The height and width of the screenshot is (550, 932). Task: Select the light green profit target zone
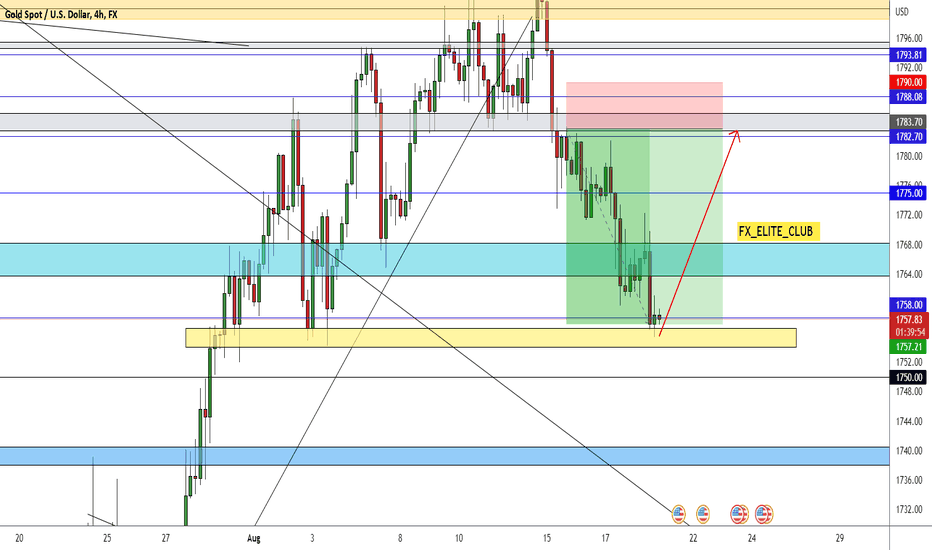pyautogui.click(x=687, y=227)
